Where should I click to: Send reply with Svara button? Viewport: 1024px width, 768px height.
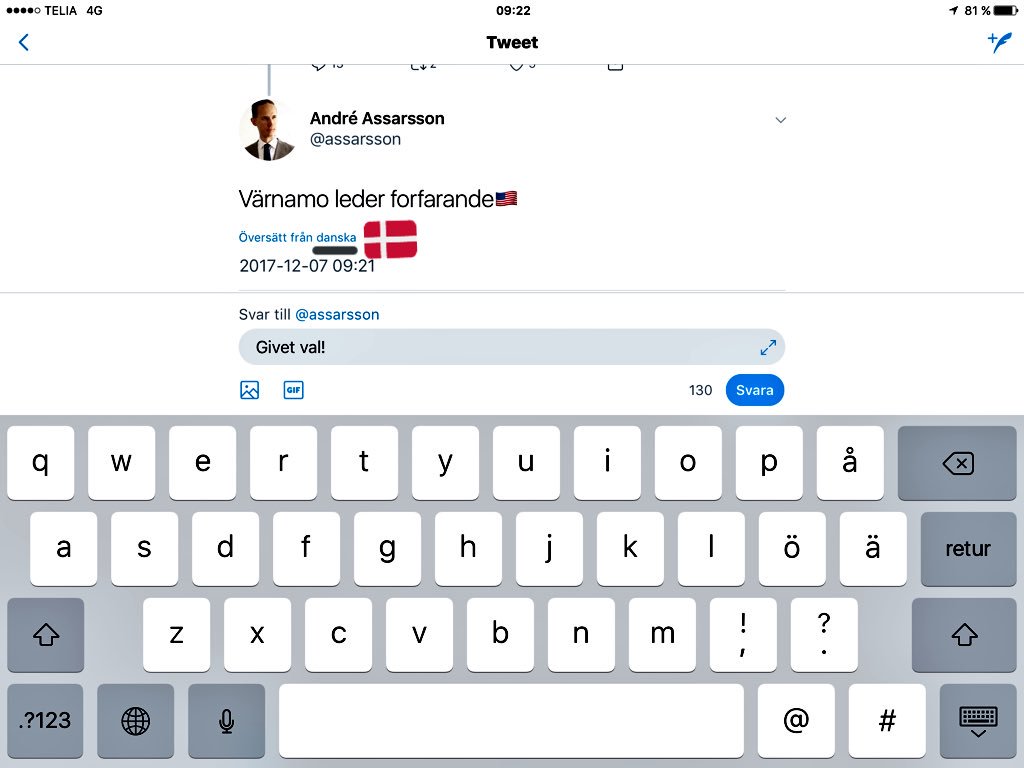coord(754,390)
